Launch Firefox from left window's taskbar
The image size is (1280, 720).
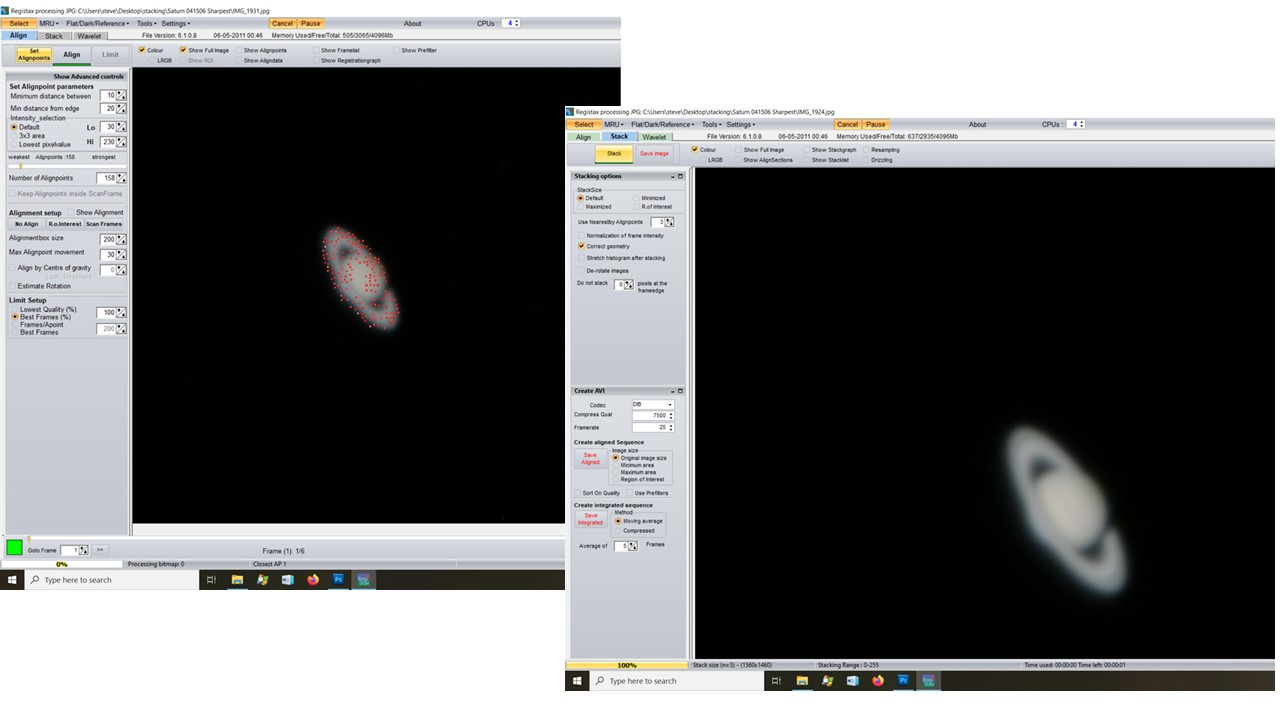tap(313, 580)
